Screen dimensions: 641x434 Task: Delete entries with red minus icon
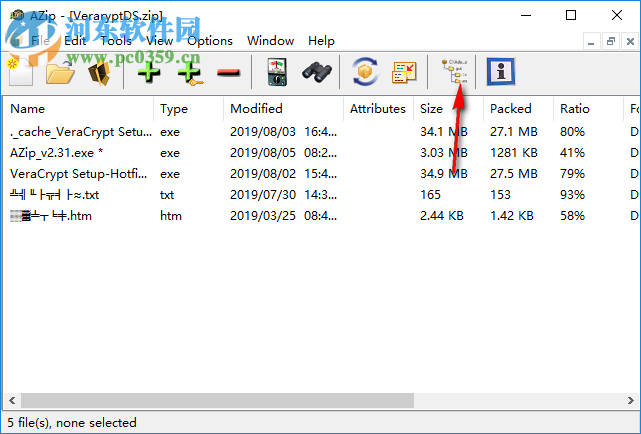228,73
